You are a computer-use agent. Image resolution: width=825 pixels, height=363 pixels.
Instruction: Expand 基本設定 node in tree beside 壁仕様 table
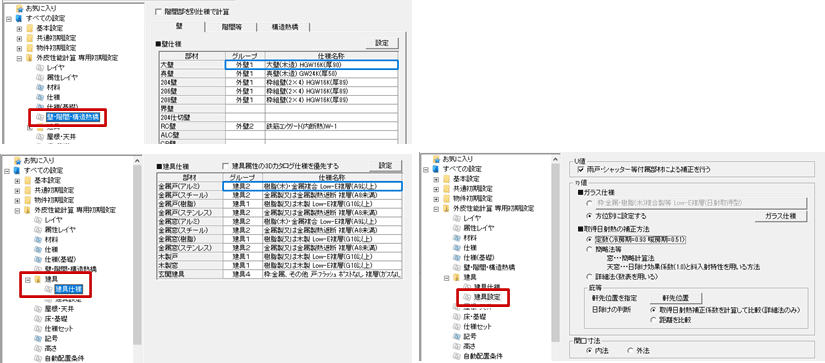(19, 28)
